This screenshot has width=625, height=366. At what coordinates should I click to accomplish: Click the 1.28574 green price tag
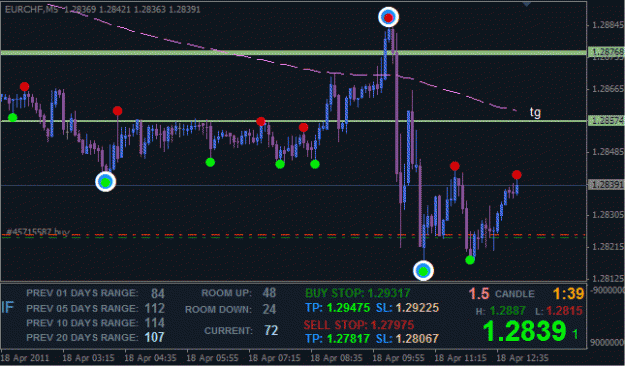click(x=607, y=121)
